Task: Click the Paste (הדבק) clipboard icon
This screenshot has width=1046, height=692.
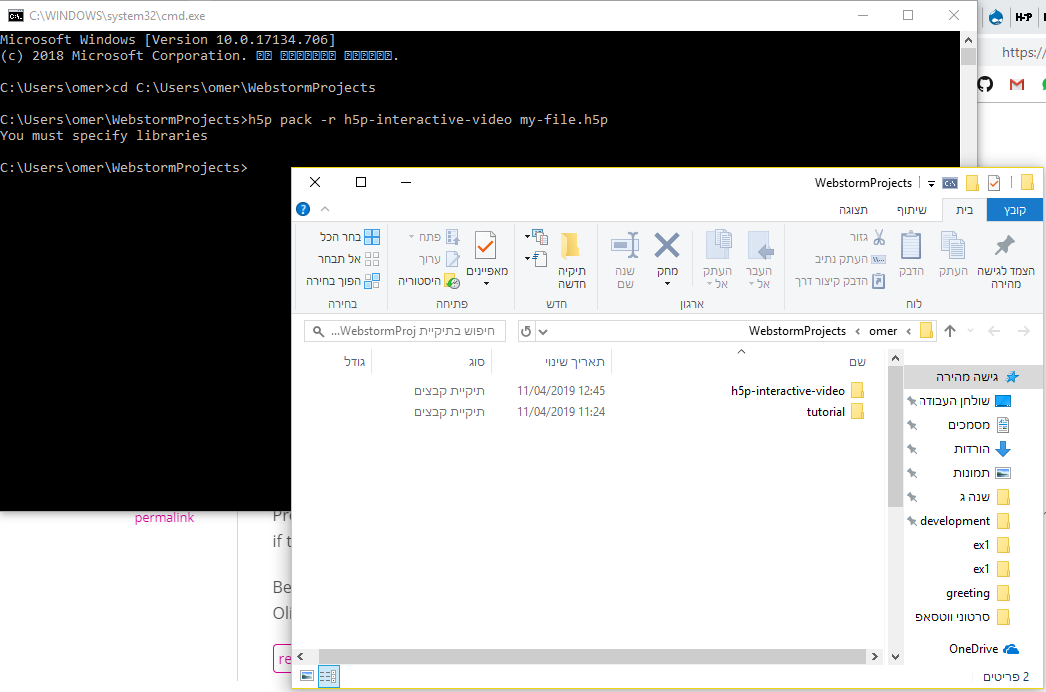Action: pyautogui.click(x=911, y=245)
